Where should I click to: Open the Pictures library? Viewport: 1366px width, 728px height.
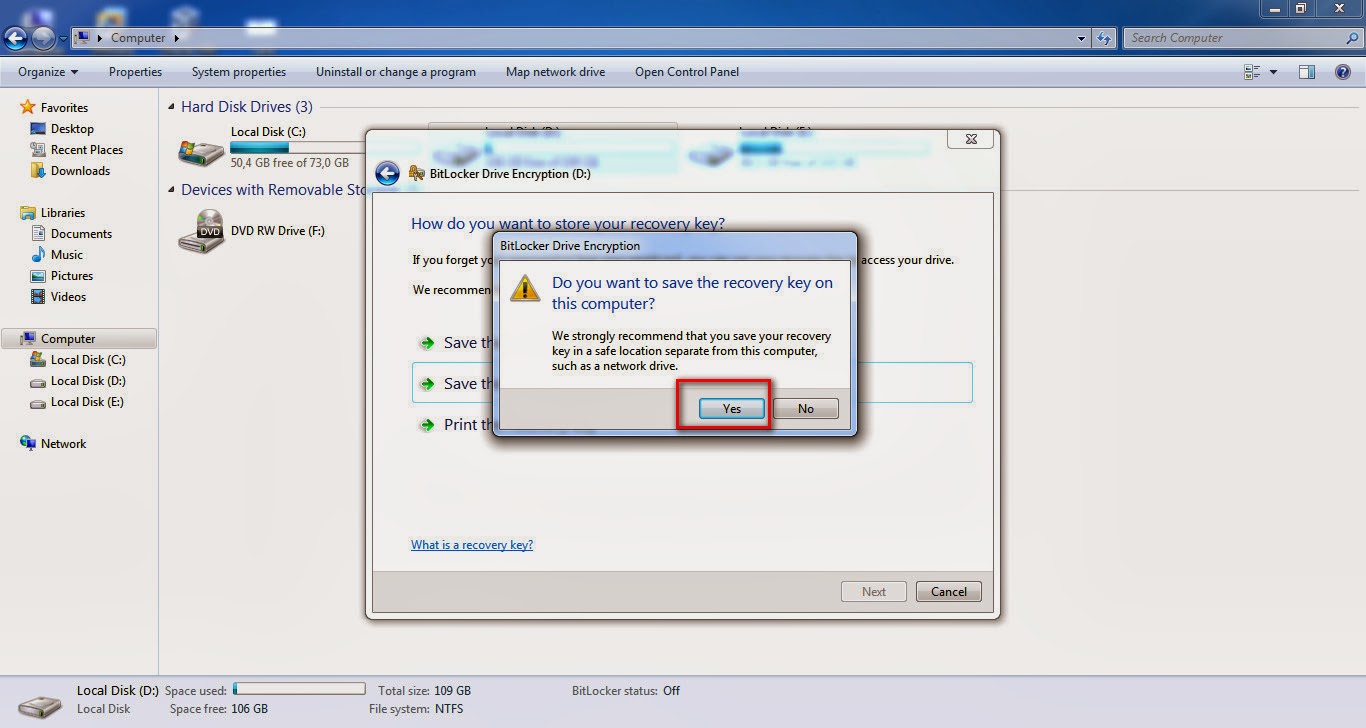(72, 276)
